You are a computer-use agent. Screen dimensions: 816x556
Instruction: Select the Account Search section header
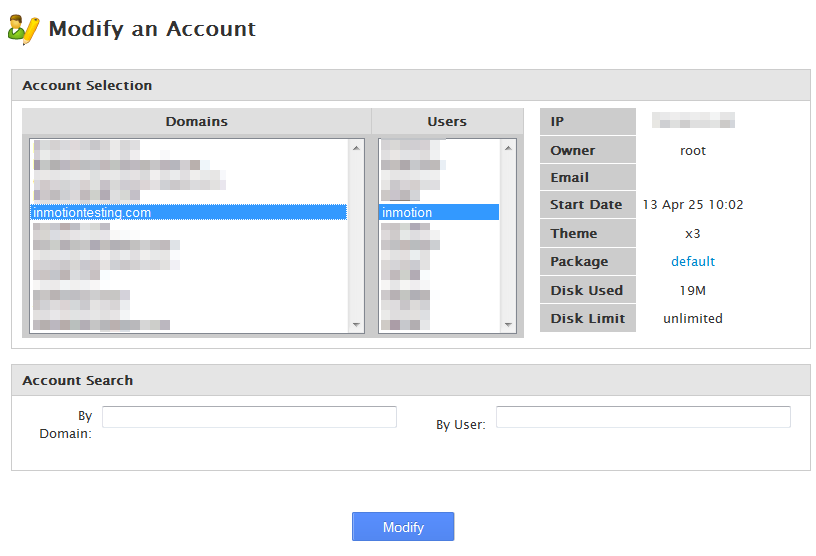pos(78,380)
